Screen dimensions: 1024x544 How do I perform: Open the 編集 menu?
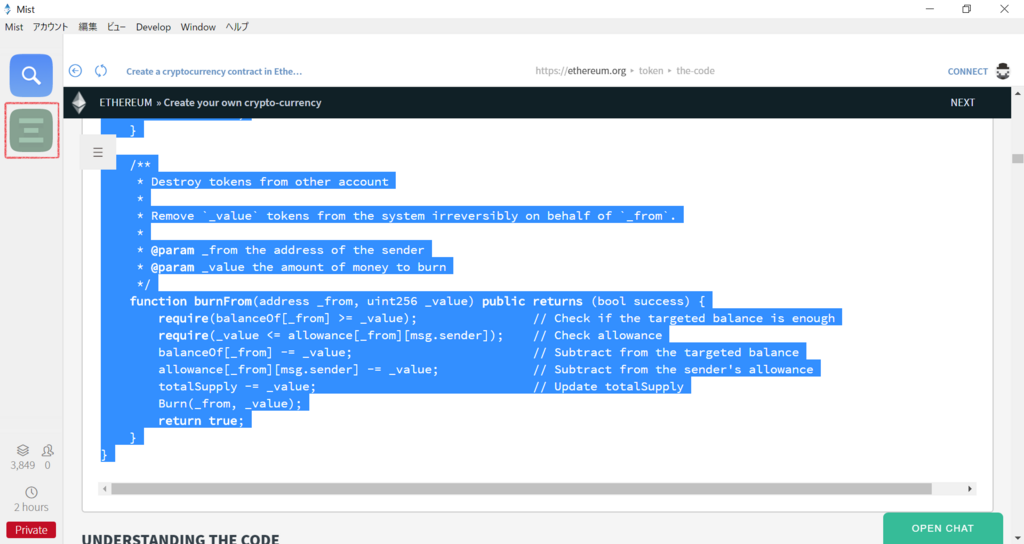pyautogui.click(x=88, y=27)
